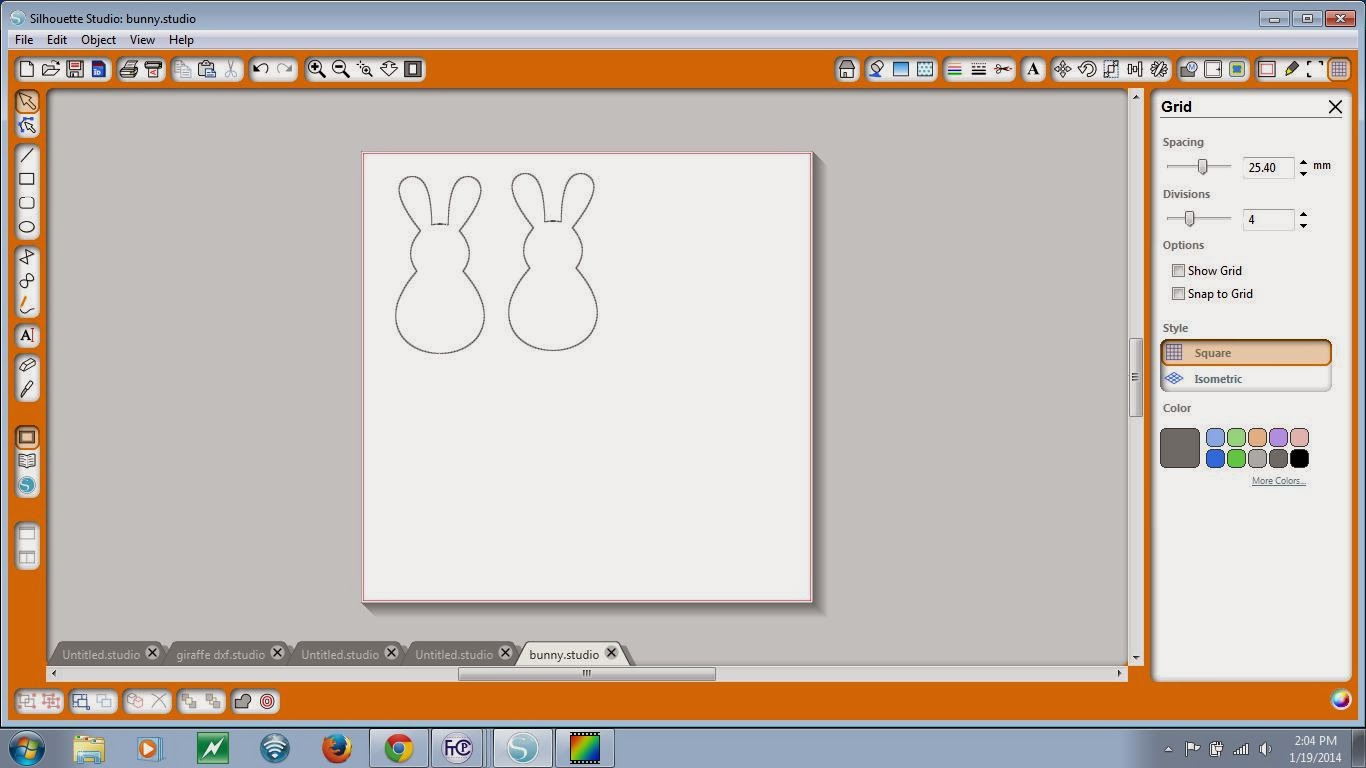Image resolution: width=1366 pixels, height=768 pixels.
Task: Choose the Draw an Ellipse tool
Action: pos(27,227)
